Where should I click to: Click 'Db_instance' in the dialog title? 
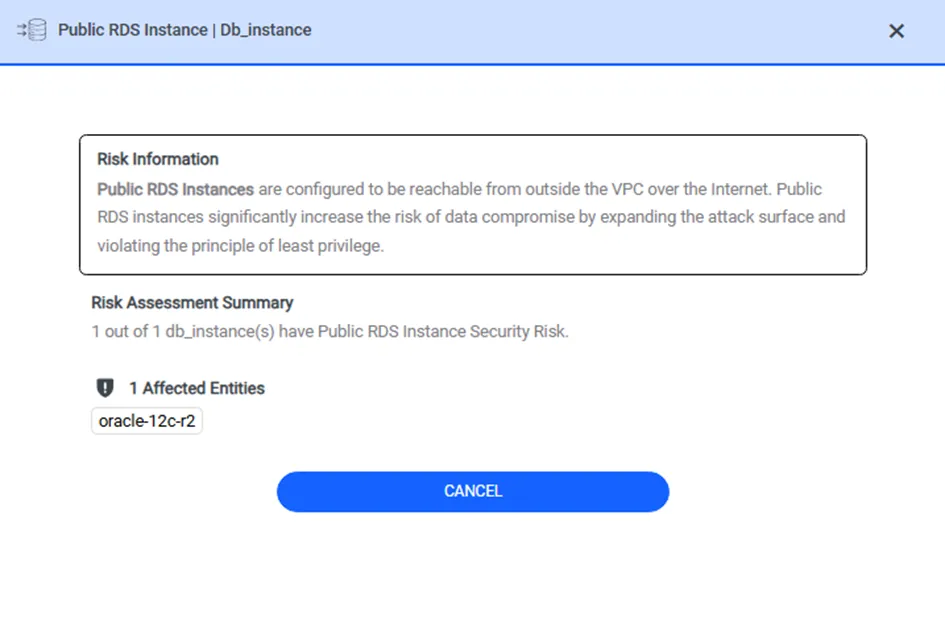coord(266,30)
